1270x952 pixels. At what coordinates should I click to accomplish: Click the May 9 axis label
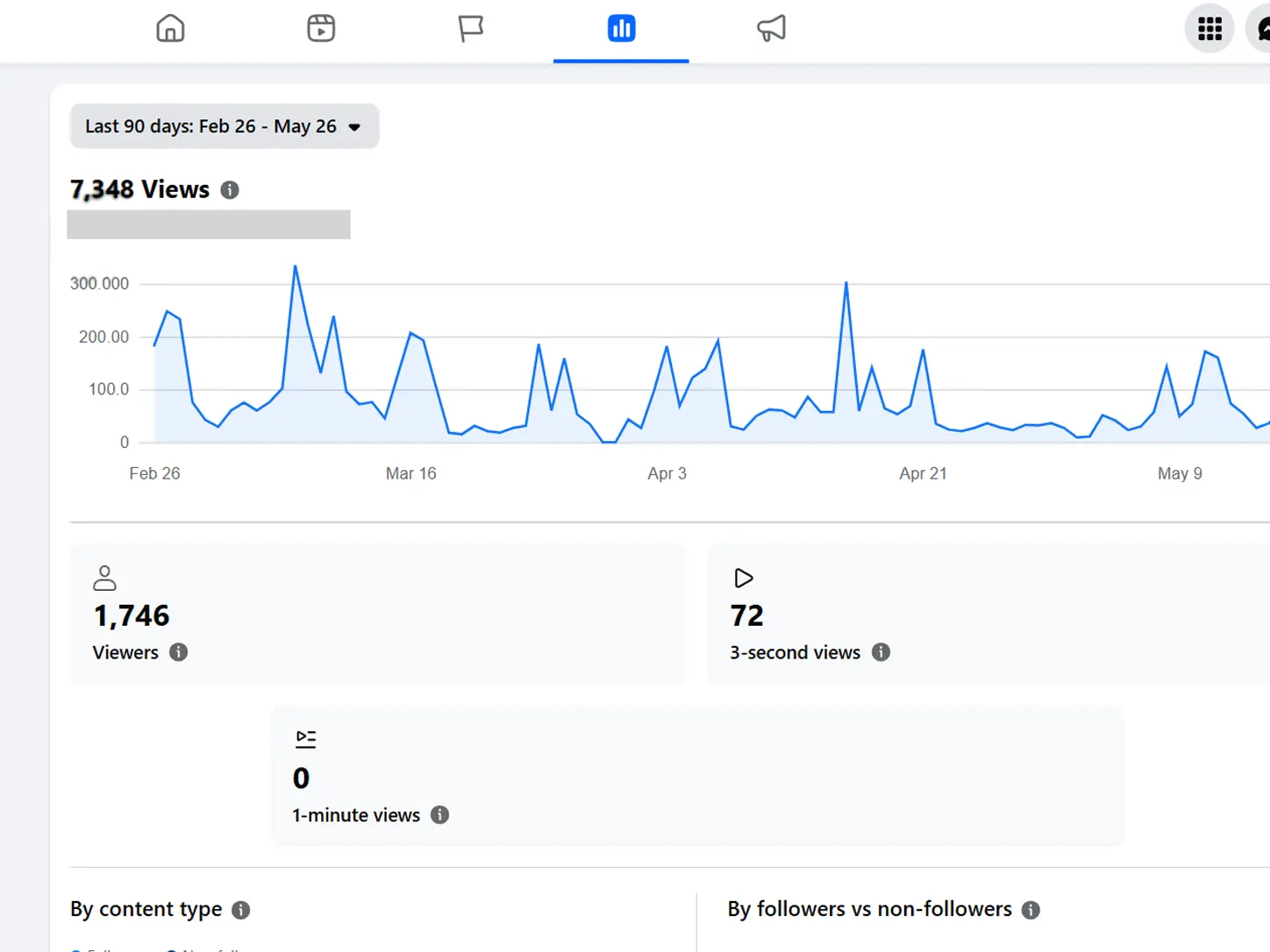1180,473
